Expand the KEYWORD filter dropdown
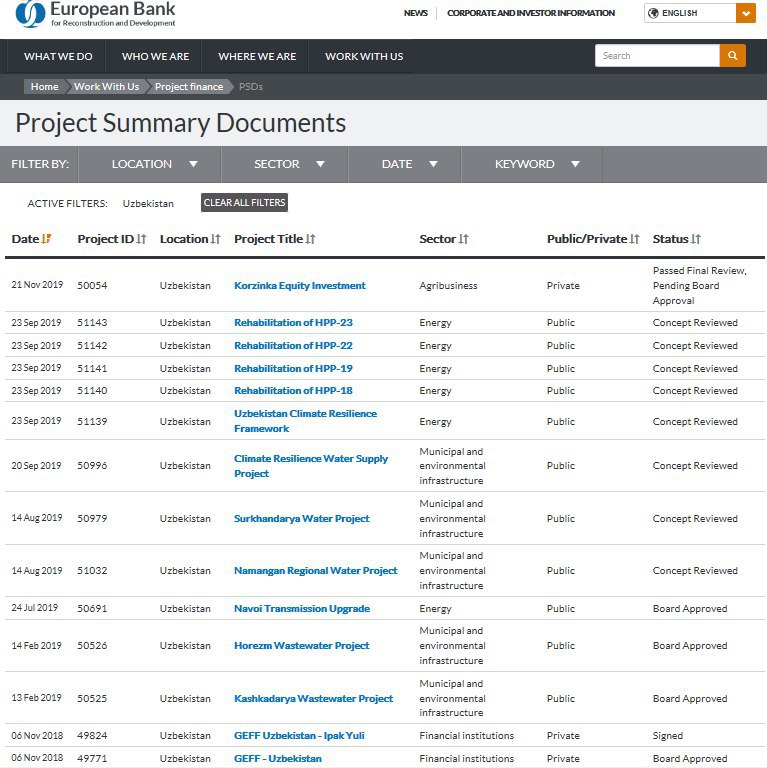The image size is (767, 768). pyautogui.click(x=532, y=164)
